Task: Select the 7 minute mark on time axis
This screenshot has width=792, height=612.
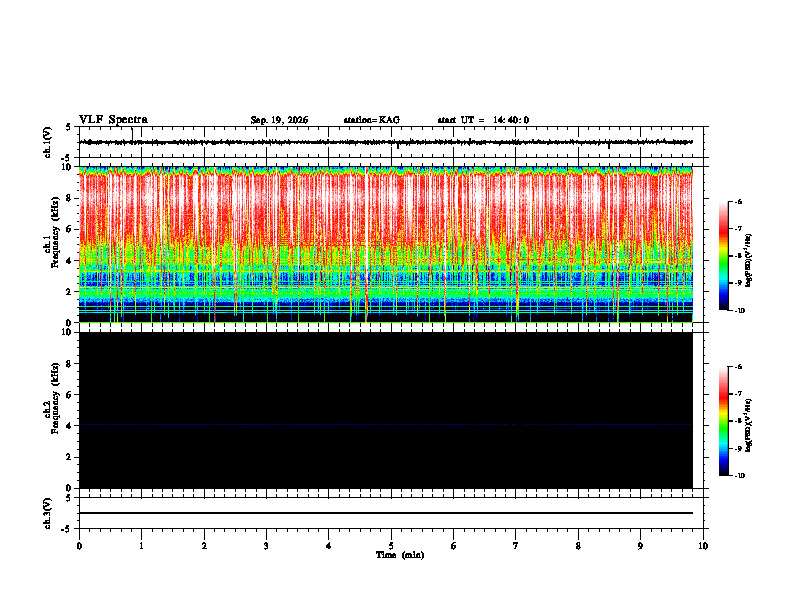Action: click(x=516, y=546)
